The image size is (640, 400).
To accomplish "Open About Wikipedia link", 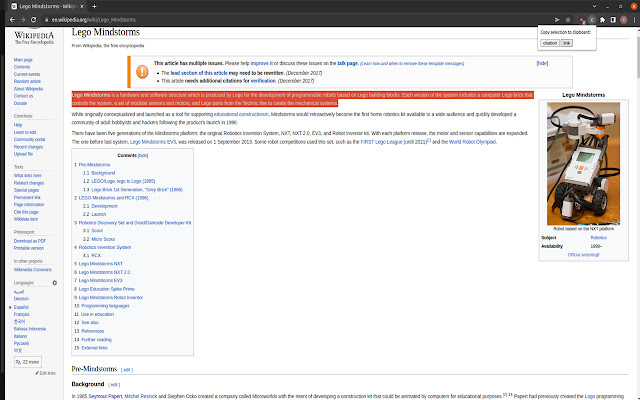I will (x=28, y=89).
